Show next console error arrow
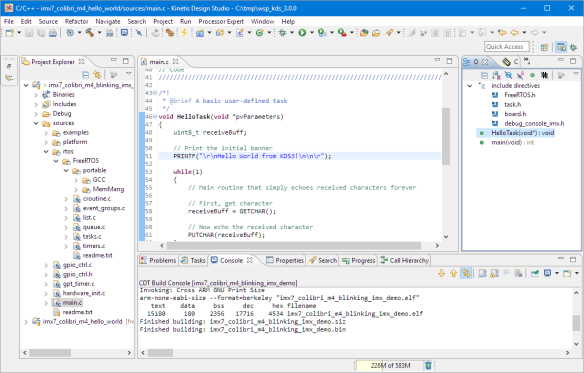This screenshot has width=584, height=373. pos(441,274)
